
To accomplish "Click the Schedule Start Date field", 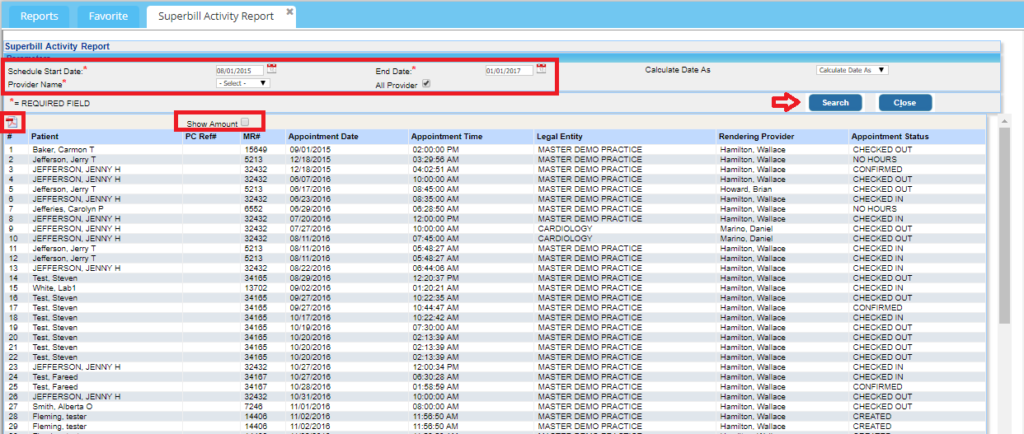I will tap(239, 70).
